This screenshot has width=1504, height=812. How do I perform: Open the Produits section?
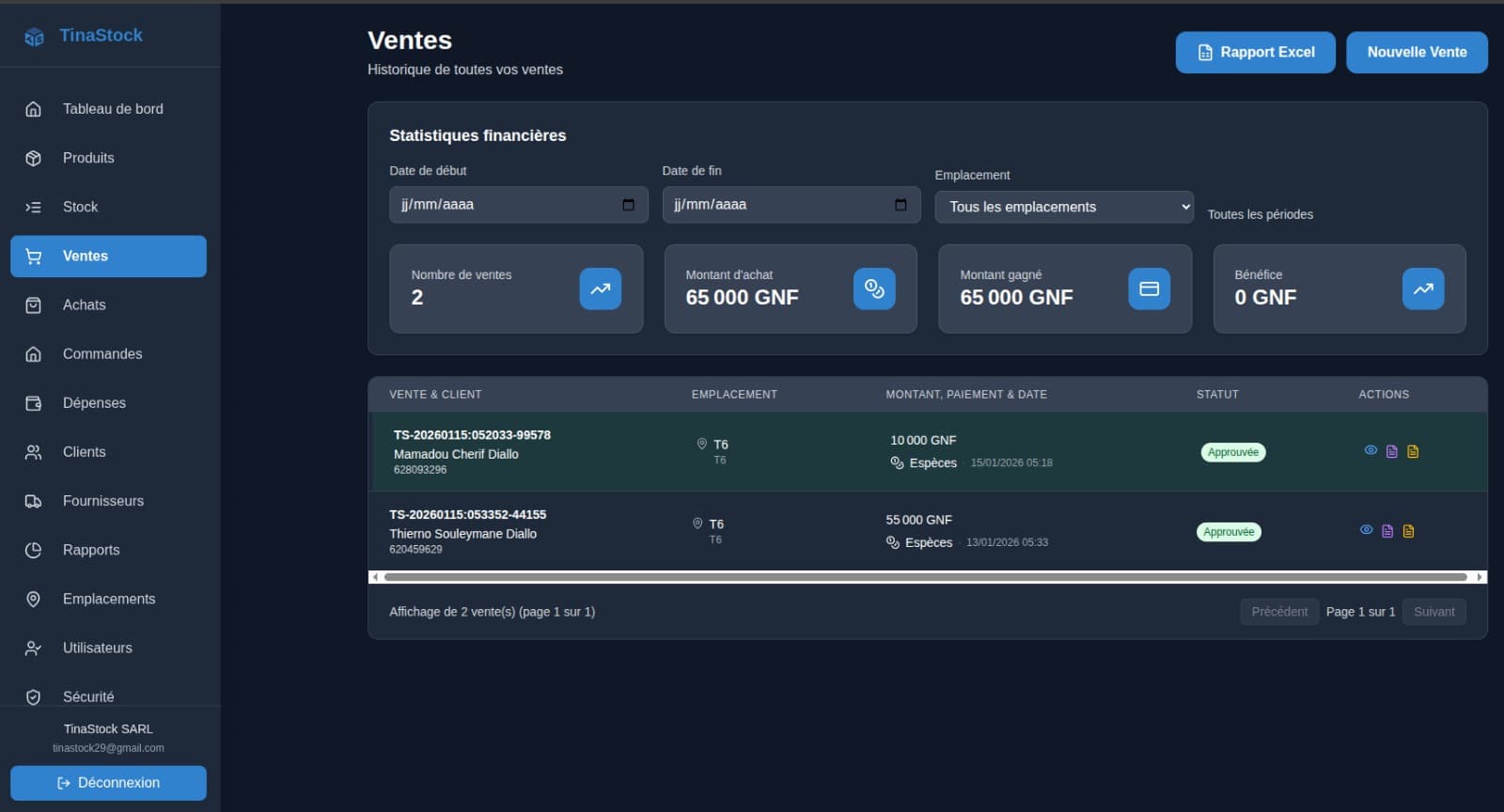[108, 158]
